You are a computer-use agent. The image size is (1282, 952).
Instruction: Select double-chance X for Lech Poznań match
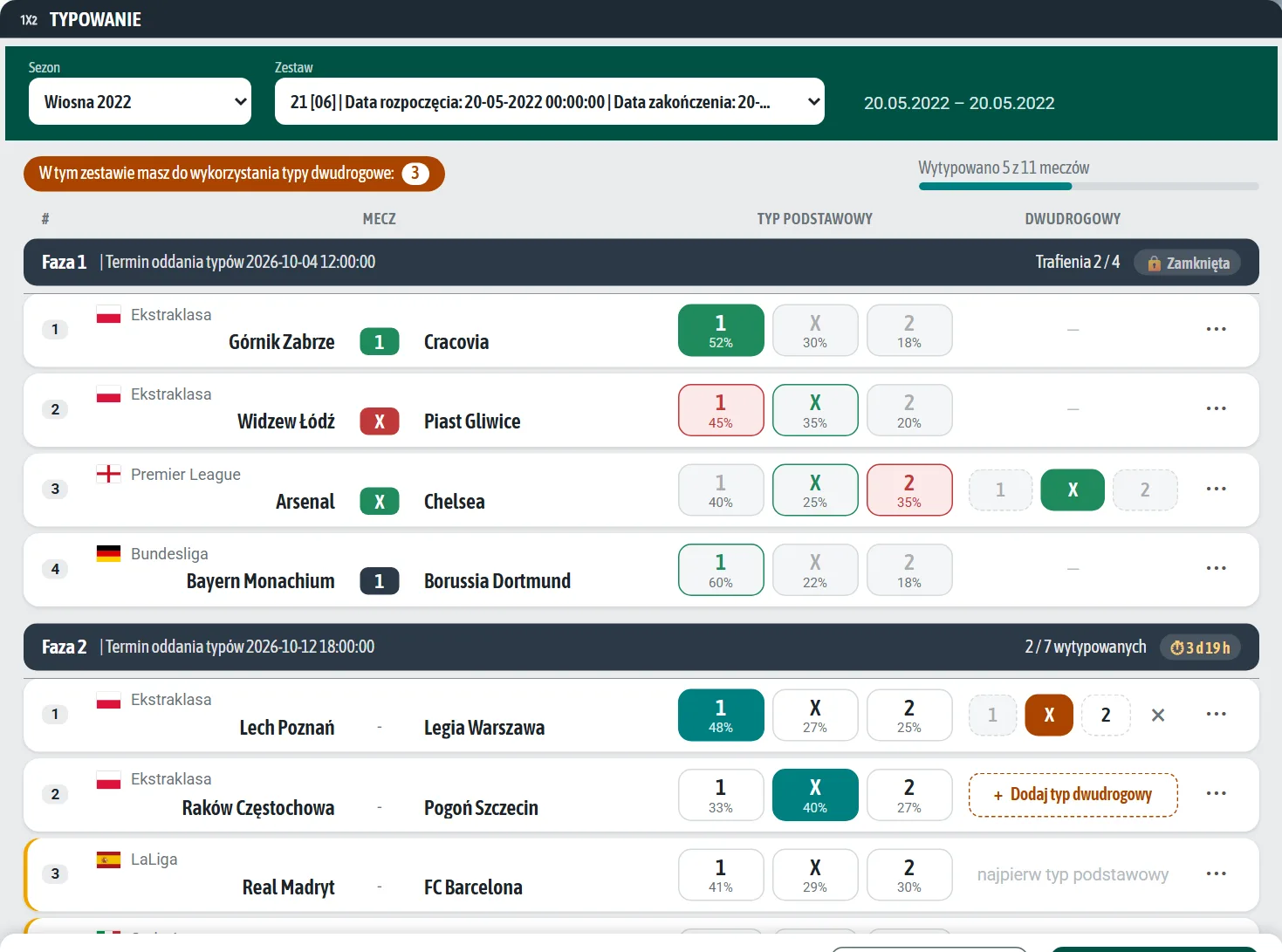1049,716
